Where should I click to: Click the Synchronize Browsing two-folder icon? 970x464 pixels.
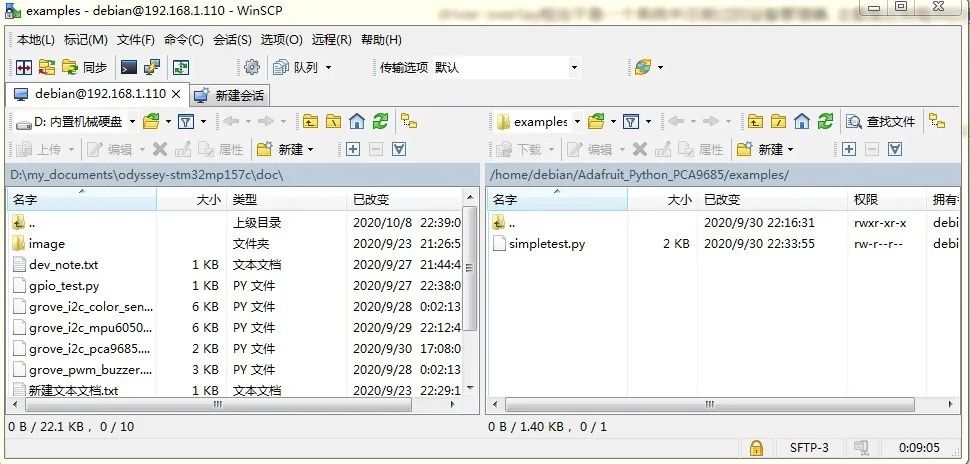click(47, 67)
